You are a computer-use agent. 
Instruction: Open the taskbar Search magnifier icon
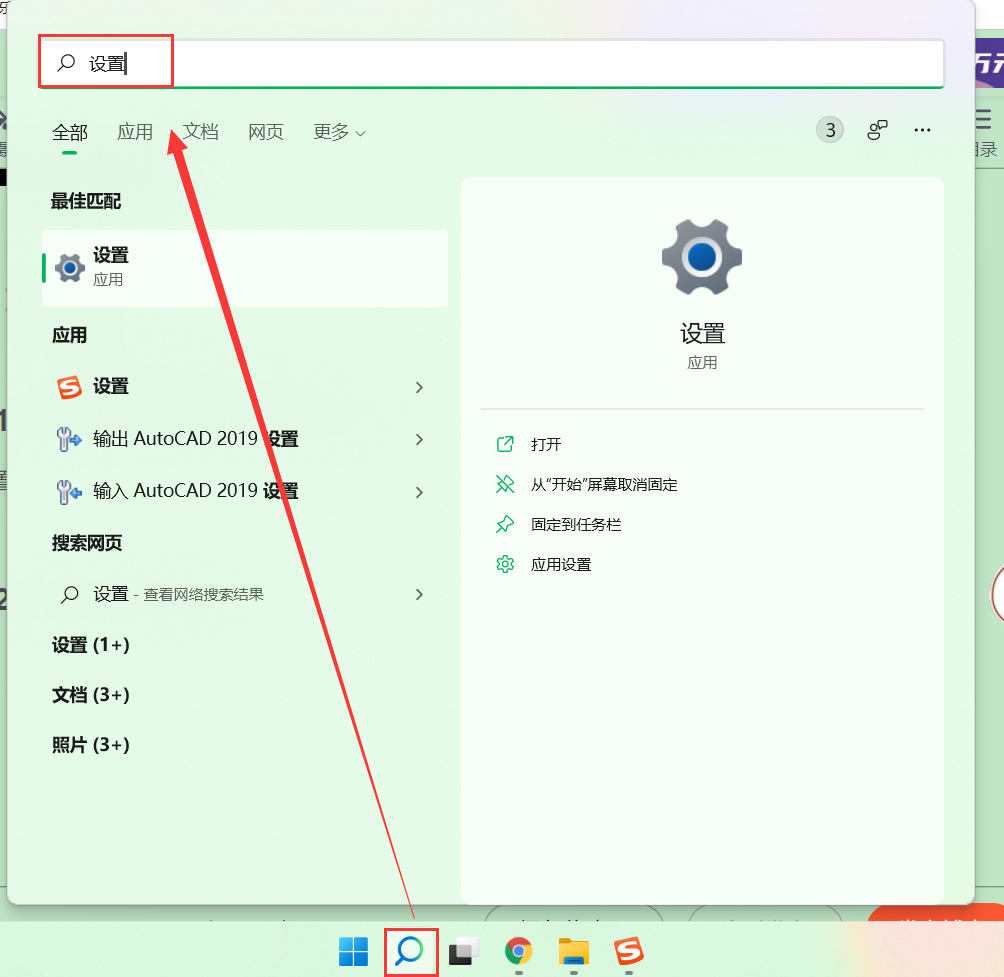click(410, 951)
